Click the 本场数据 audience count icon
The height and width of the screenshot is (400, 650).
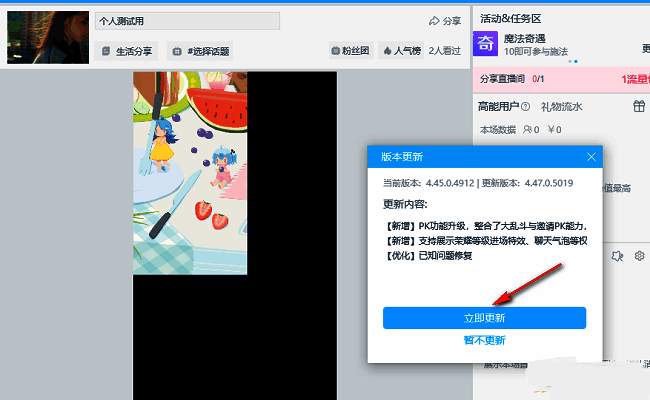527,129
